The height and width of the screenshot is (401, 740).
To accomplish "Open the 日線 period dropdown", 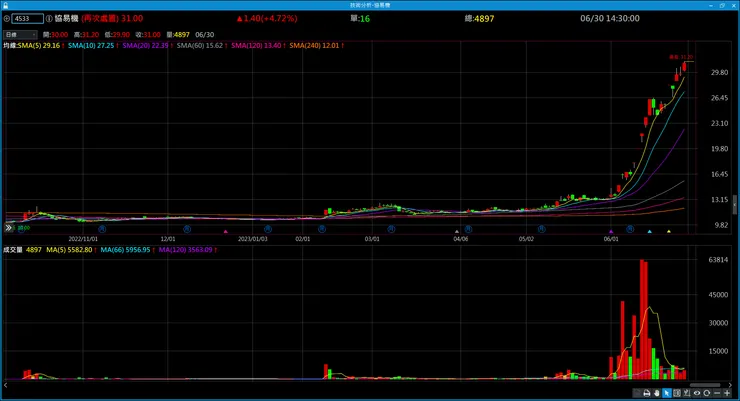I will click(x=20, y=34).
